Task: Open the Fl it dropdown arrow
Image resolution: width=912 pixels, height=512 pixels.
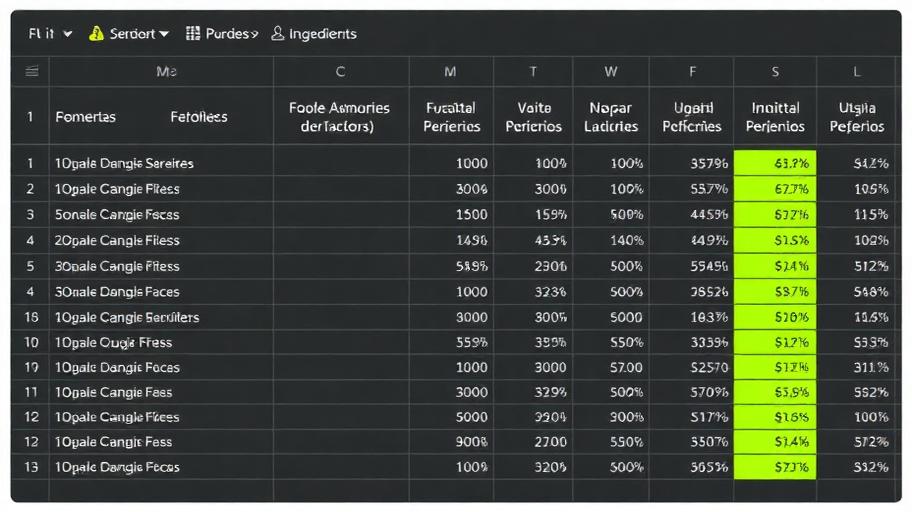Action: pos(67,34)
